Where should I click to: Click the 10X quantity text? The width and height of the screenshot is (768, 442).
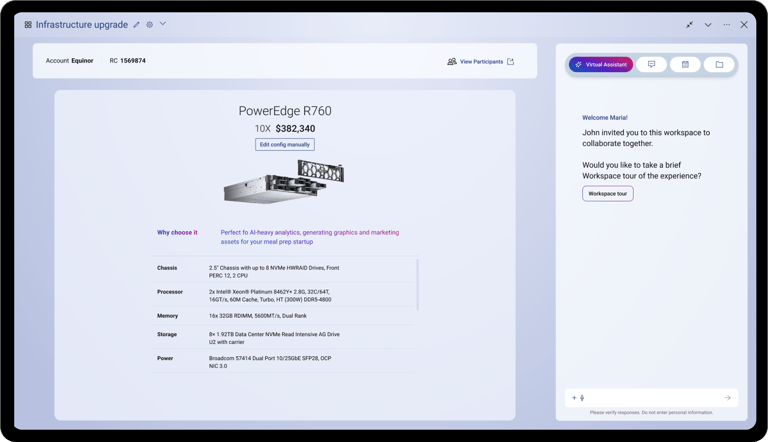(263, 128)
